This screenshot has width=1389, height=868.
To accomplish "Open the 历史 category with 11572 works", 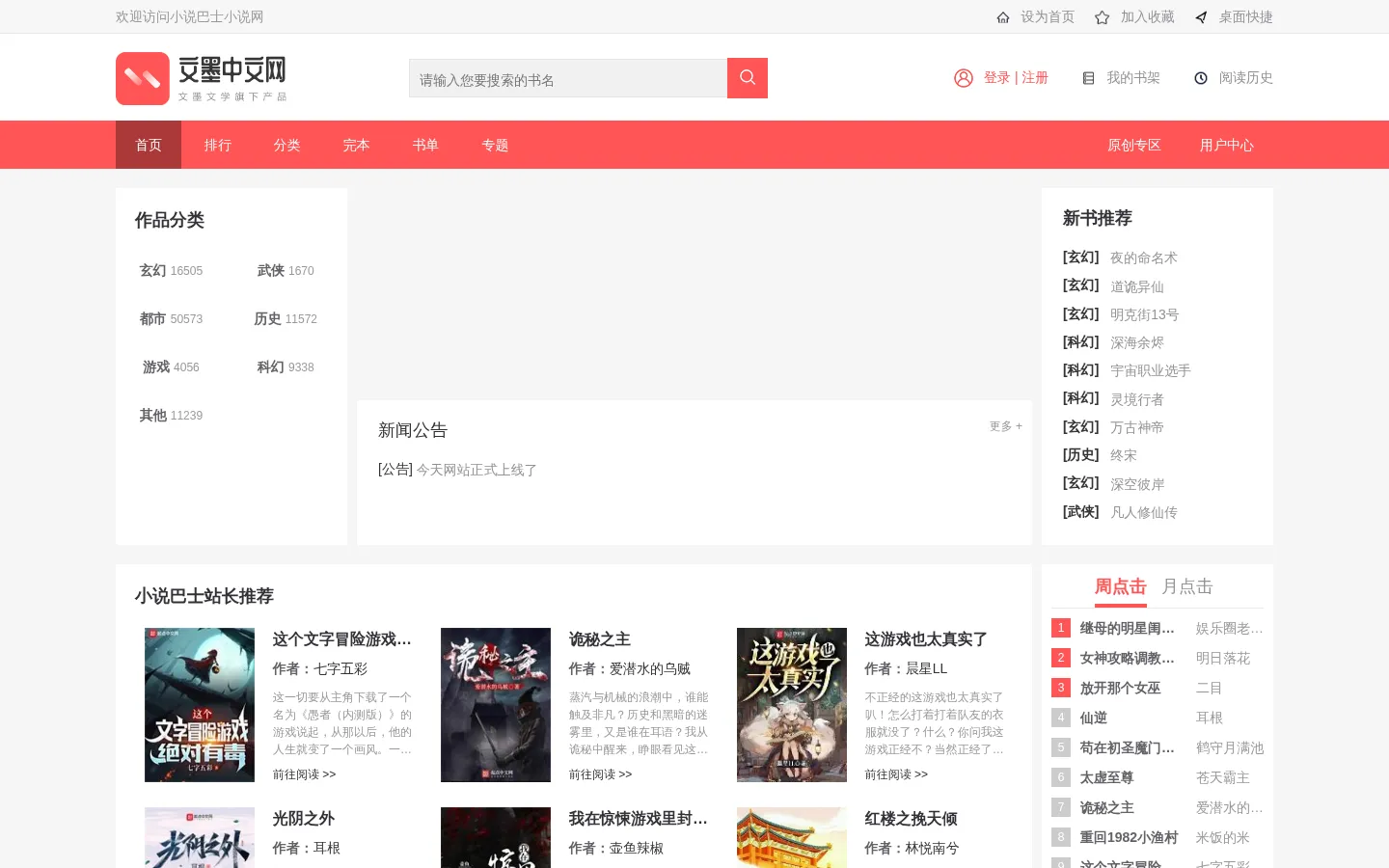I will [x=286, y=319].
